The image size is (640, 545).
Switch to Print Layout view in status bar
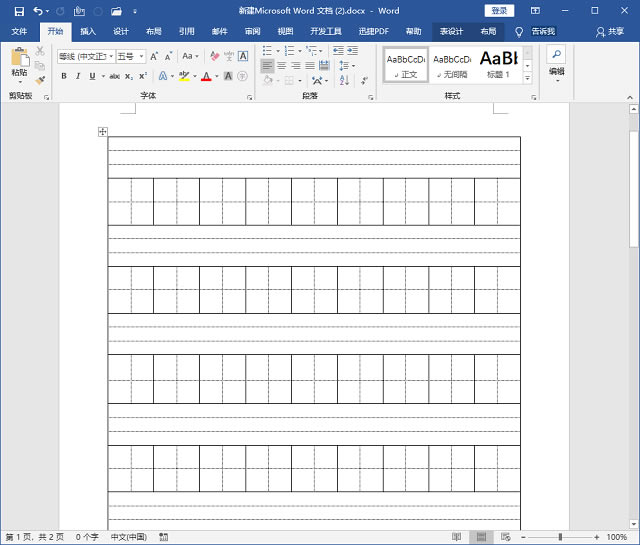click(x=480, y=537)
